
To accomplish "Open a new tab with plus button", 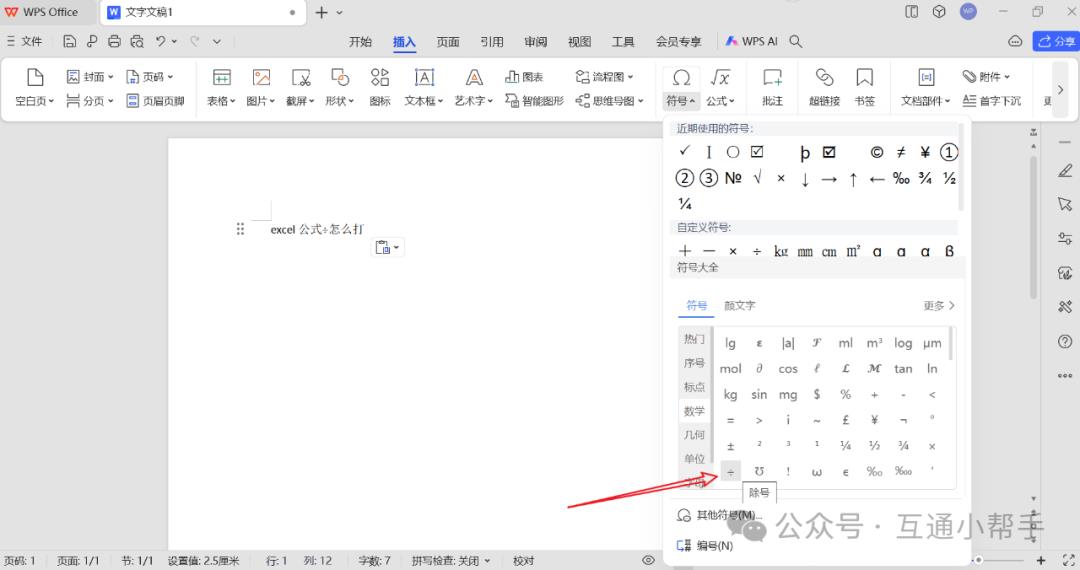I will pos(321,12).
